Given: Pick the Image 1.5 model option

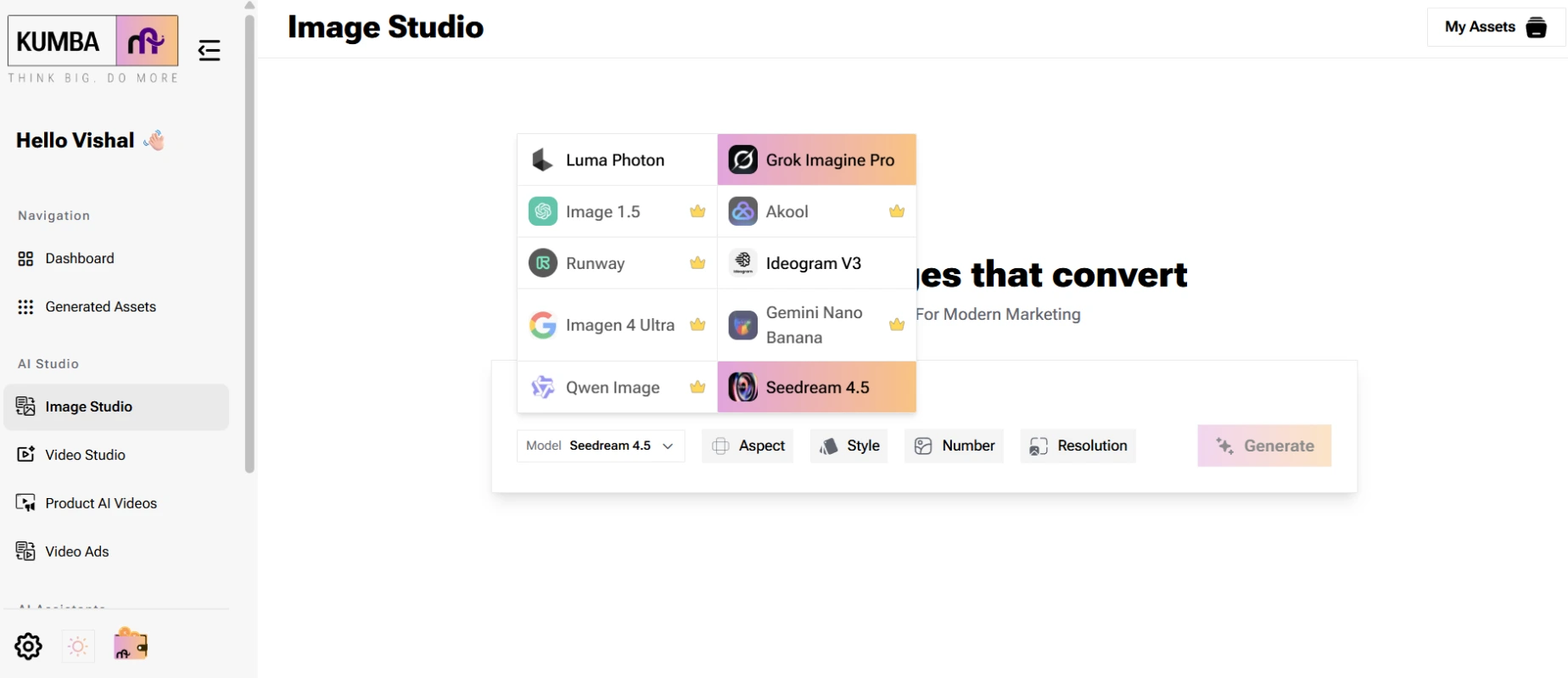Looking at the screenshot, I should 617,211.
